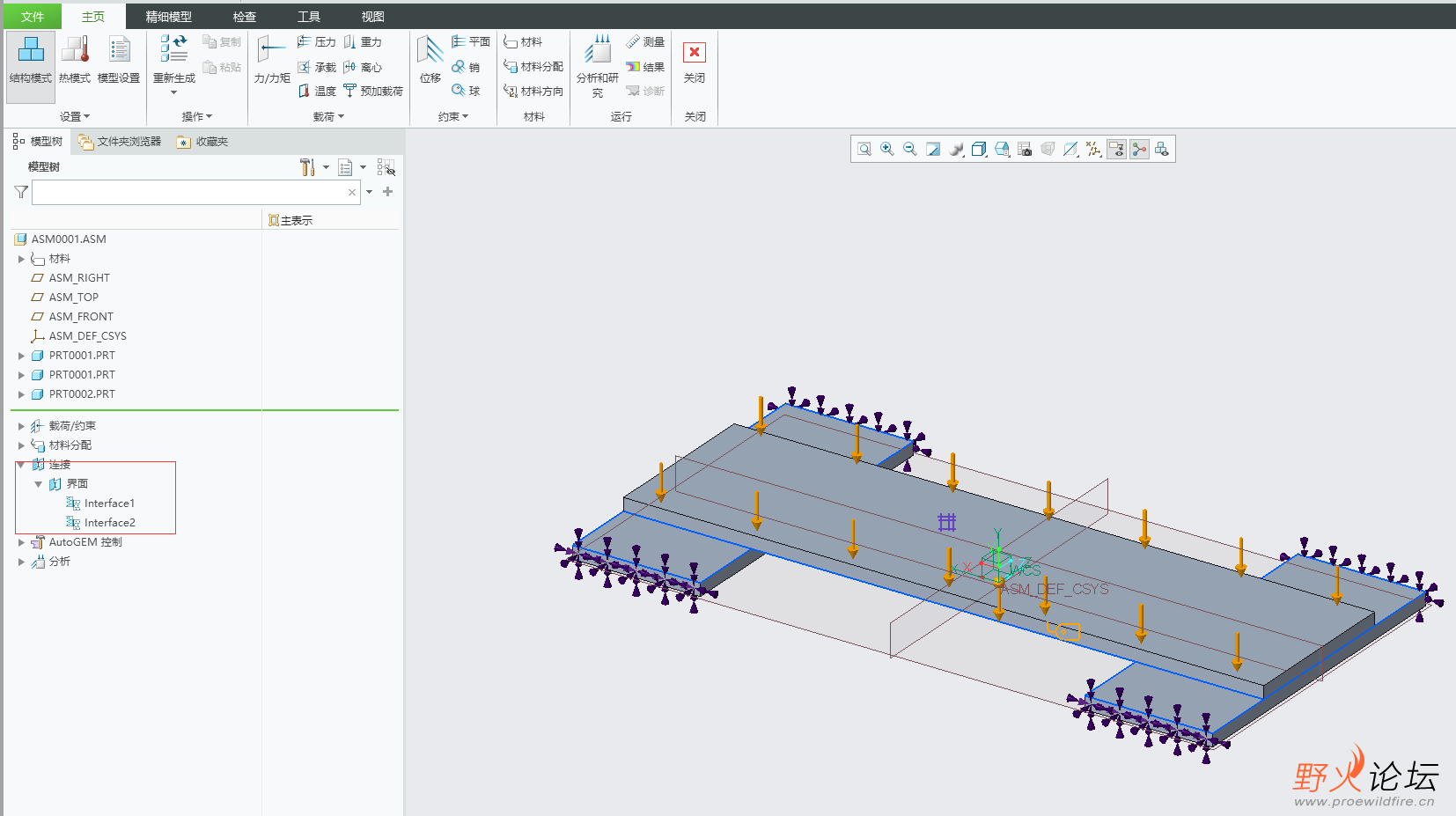Open the 结果 results viewer
The image size is (1456, 816).
(x=645, y=67)
